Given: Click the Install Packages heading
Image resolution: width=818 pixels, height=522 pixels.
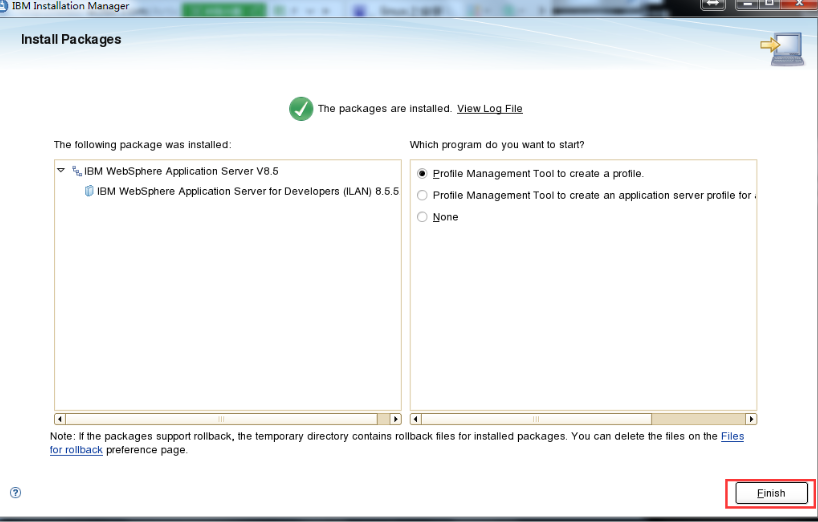Looking at the screenshot, I should 71,40.
